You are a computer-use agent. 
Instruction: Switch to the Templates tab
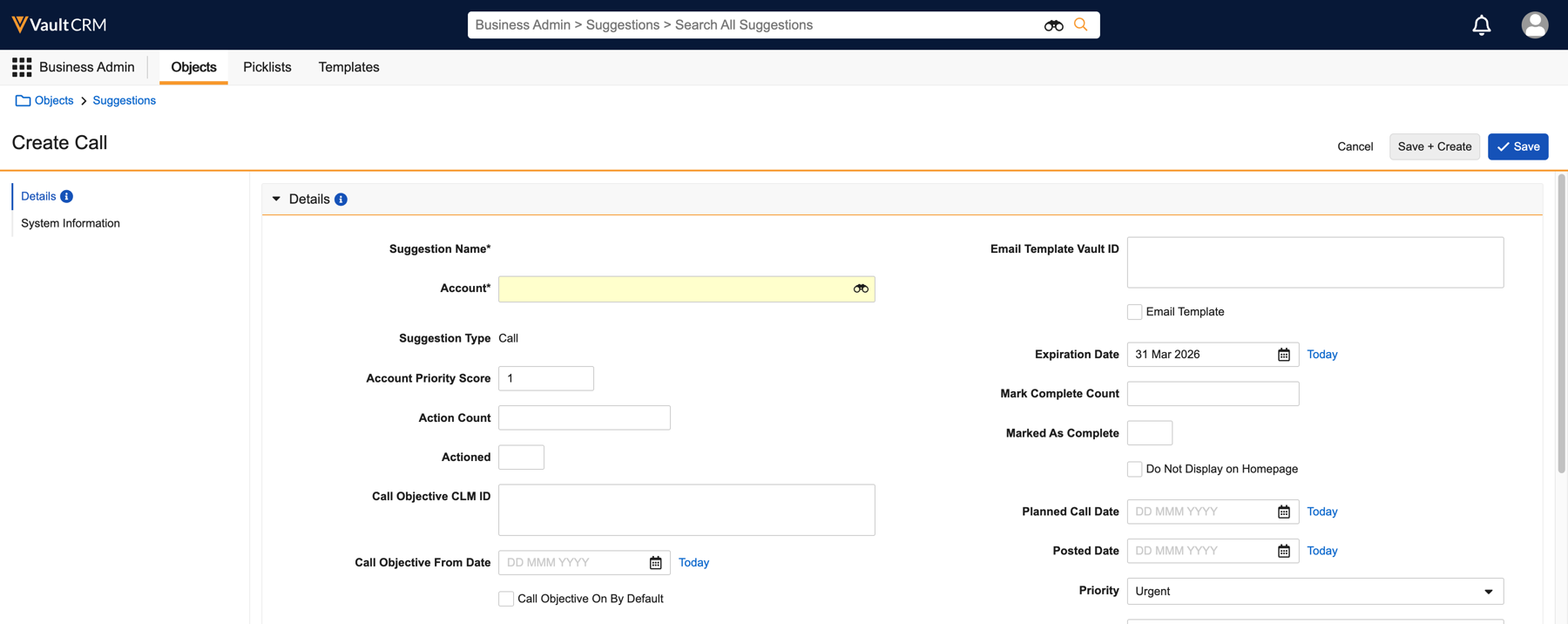pyautogui.click(x=348, y=67)
